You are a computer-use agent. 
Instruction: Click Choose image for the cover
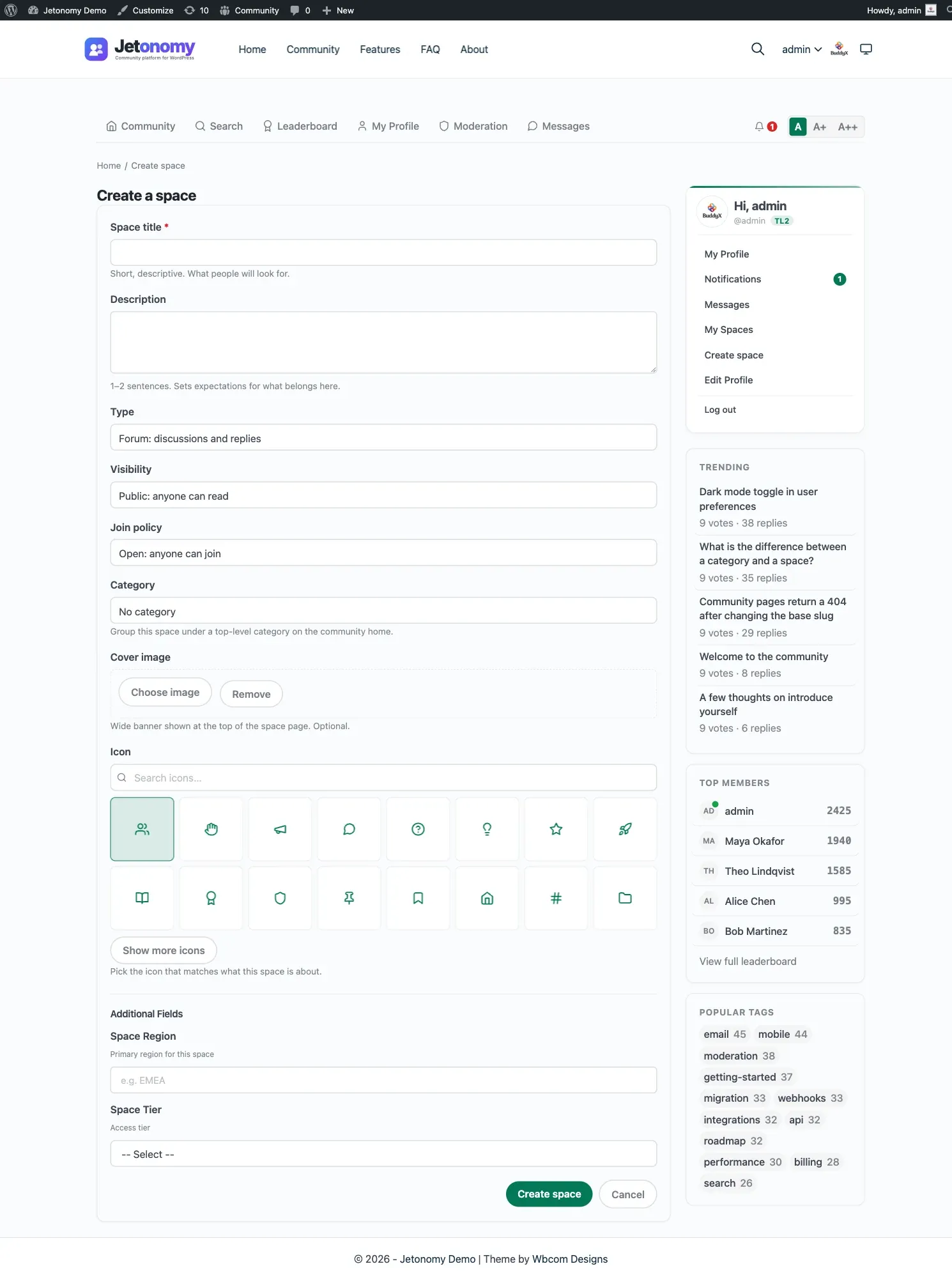(165, 693)
